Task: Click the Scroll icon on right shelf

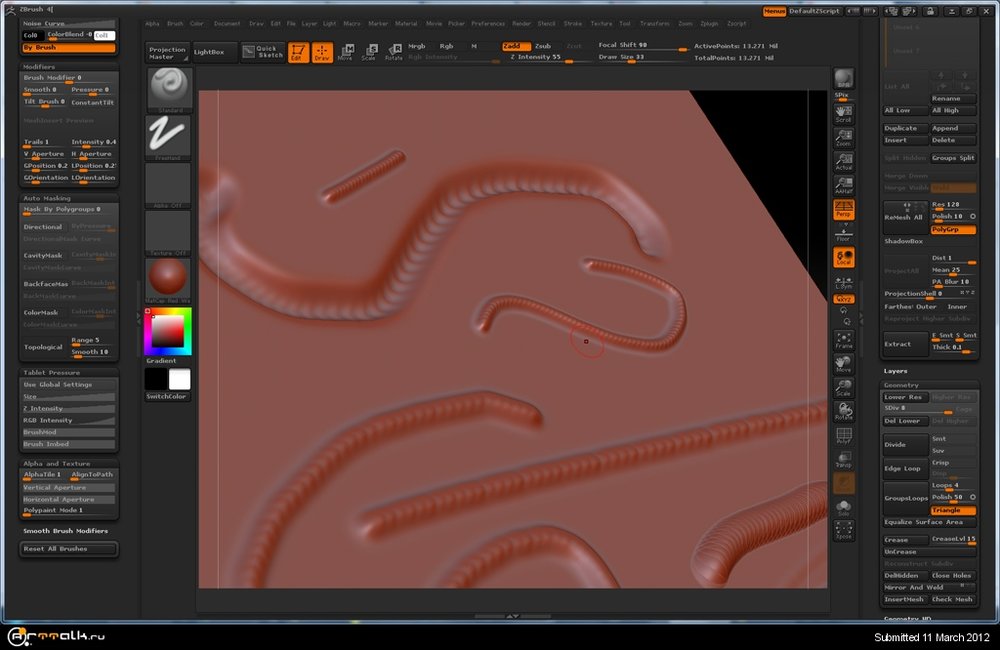Action: tap(843, 112)
